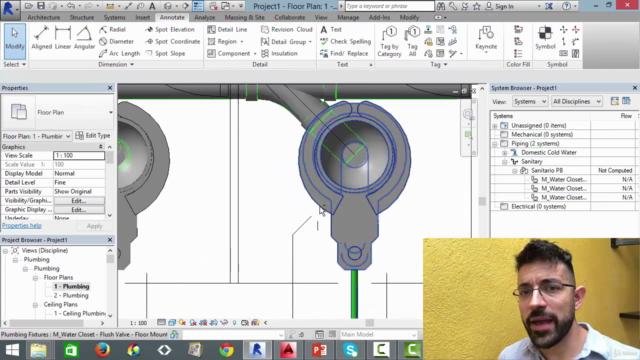Image resolution: width=640 pixels, height=360 pixels.
Task: Open Graphic Display Options Edit button
Action: [79, 210]
